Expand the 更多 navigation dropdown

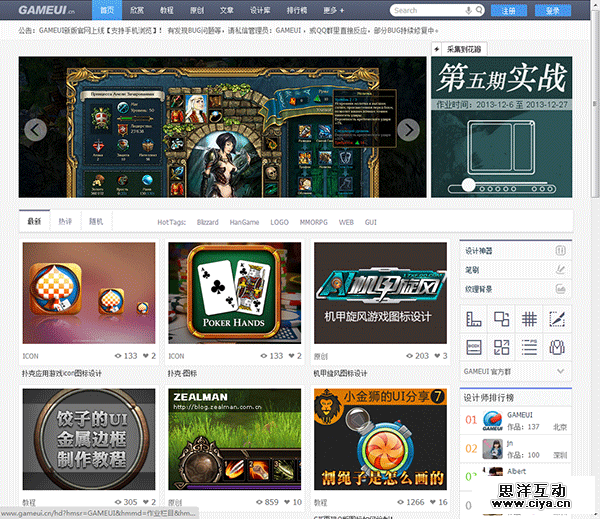click(335, 10)
